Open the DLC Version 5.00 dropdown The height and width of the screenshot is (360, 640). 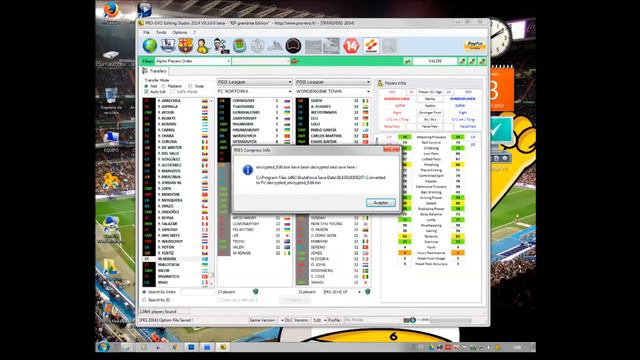(x=320, y=320)
